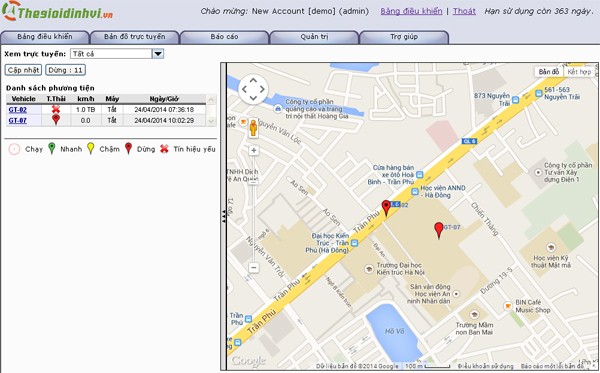Open the Điều khoản sử dụng map link

coord(486,366)
